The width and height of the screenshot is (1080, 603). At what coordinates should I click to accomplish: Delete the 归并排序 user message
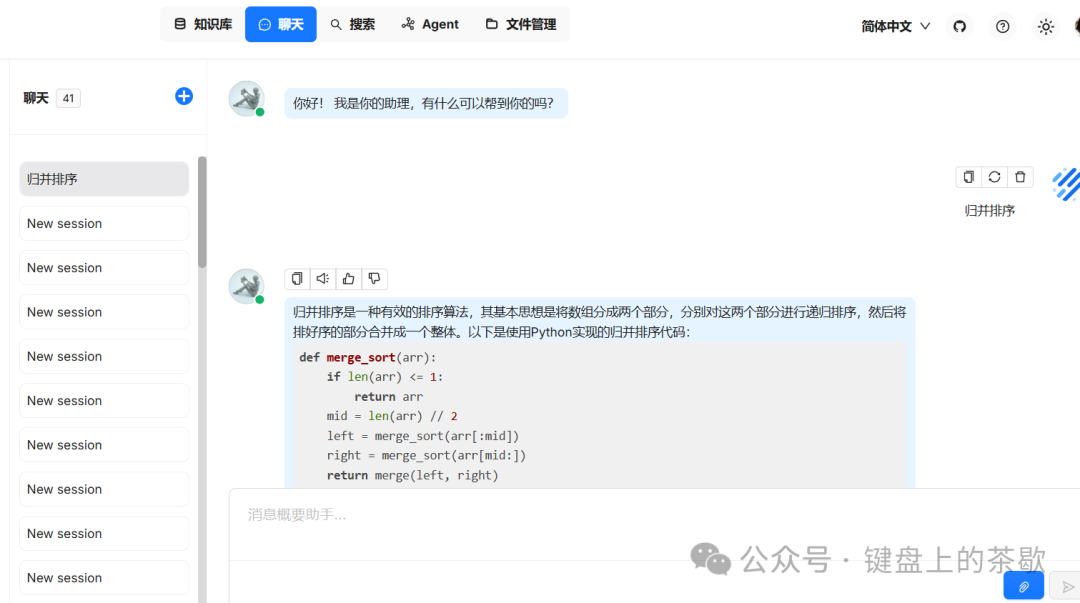tap(1020, 177)
